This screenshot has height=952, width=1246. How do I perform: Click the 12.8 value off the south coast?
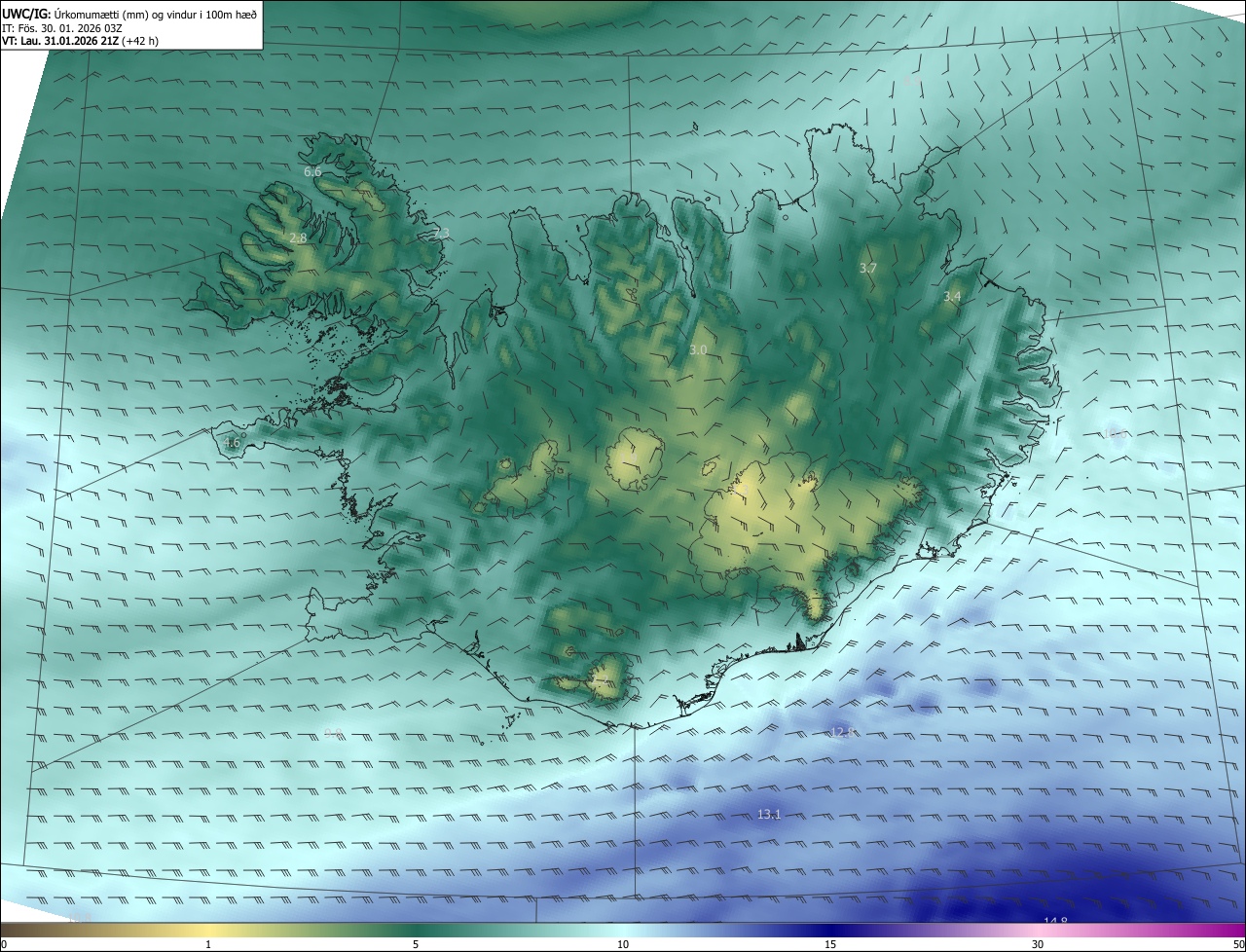842,732
